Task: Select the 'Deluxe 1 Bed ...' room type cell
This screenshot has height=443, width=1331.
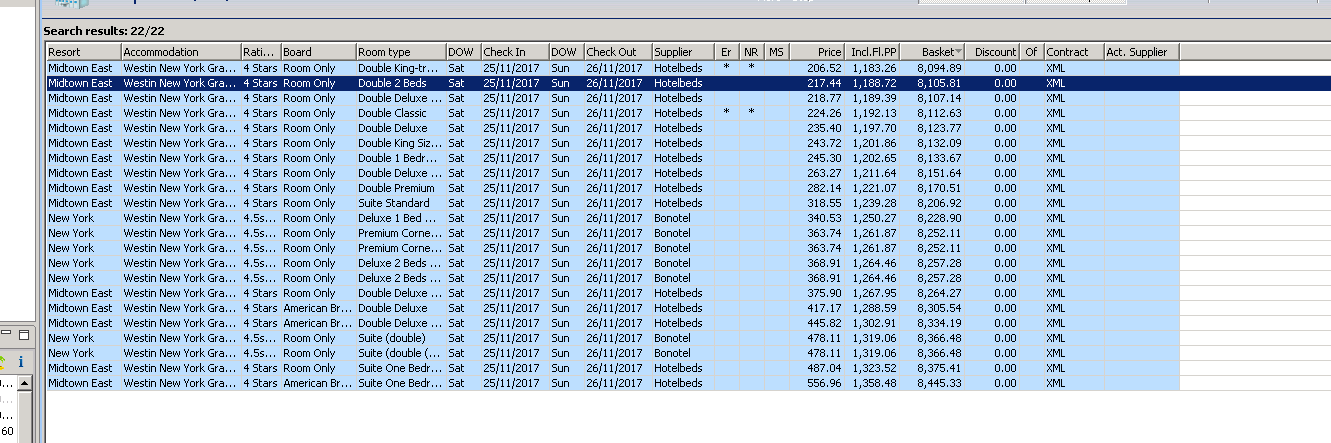Action: [401, 218]
